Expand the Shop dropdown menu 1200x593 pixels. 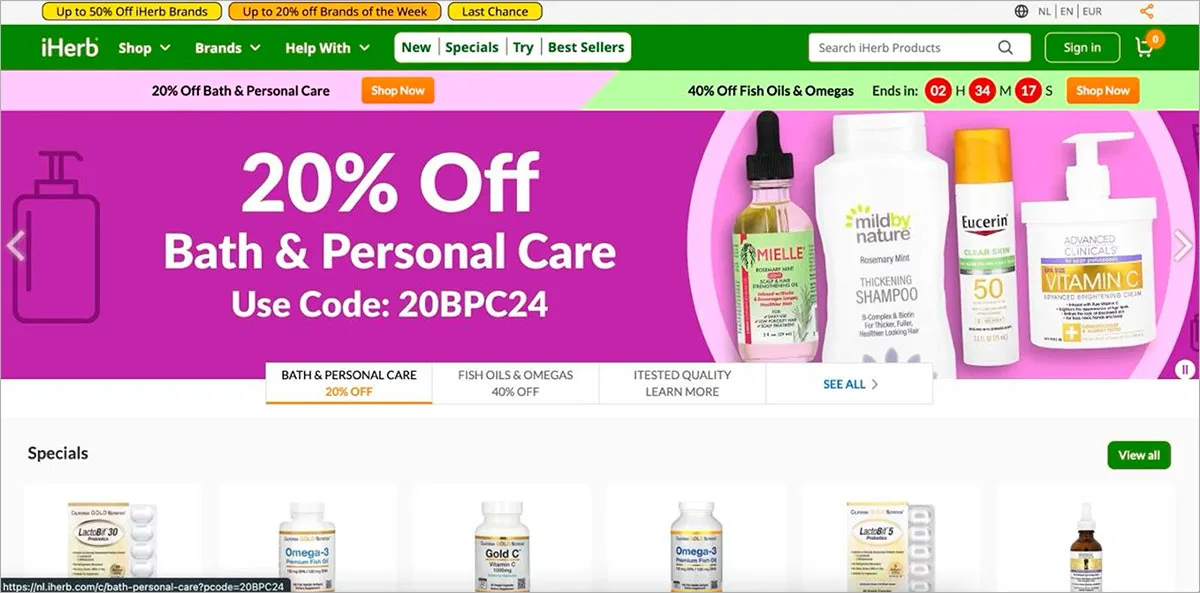144,47
